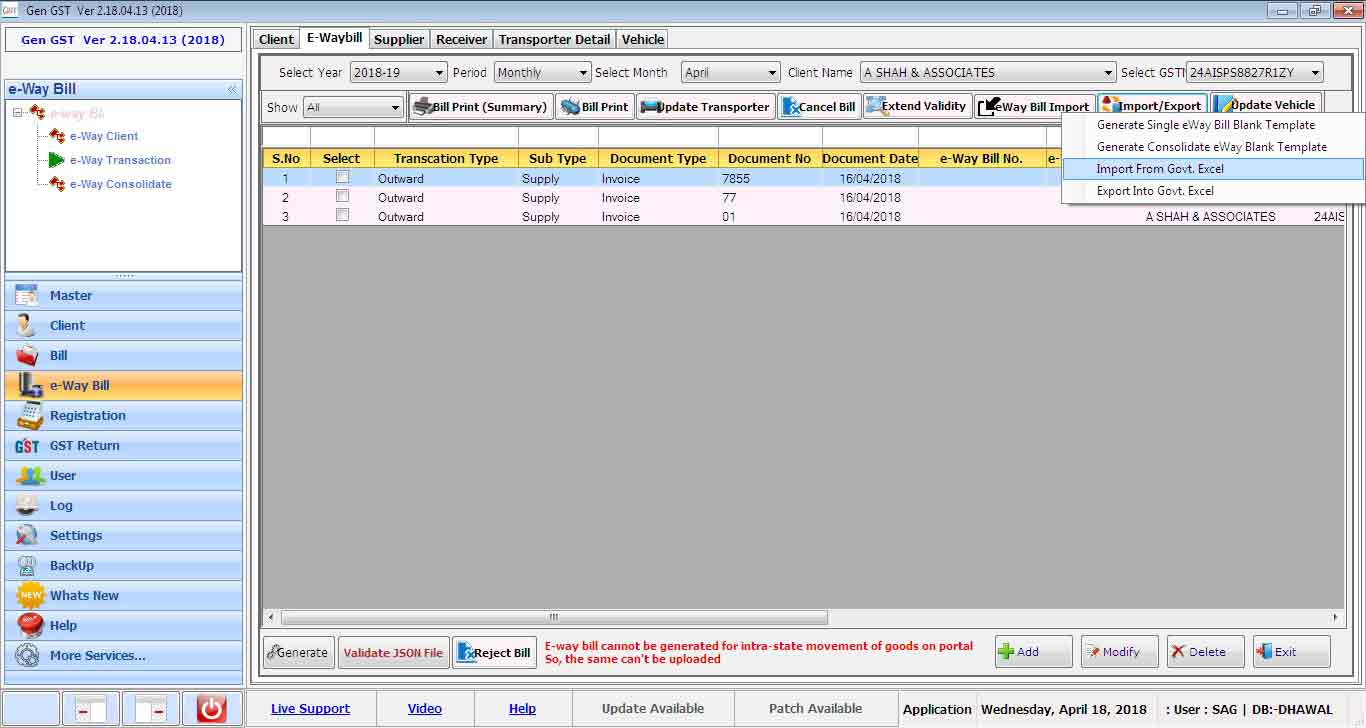
Task: Open the Select Year dropdown
Action: point(440,73)
